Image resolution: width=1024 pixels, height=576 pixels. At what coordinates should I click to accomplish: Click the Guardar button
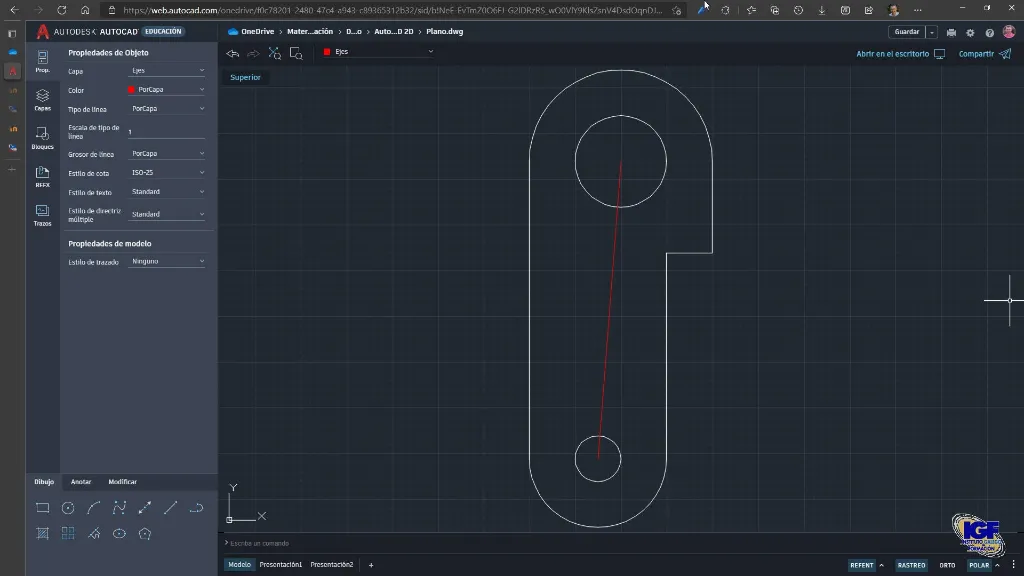(x=906, y=32)
